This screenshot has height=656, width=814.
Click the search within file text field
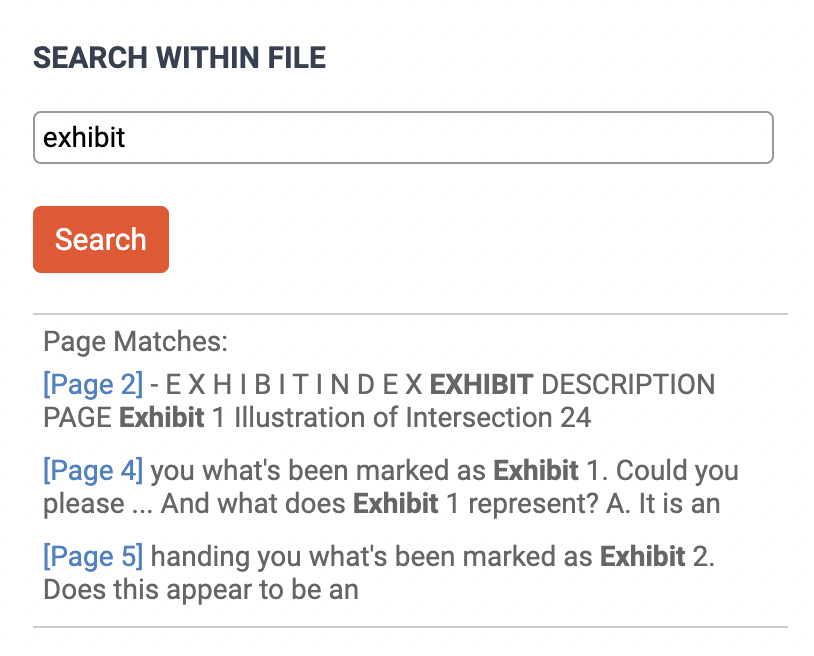tap(403, 137)
